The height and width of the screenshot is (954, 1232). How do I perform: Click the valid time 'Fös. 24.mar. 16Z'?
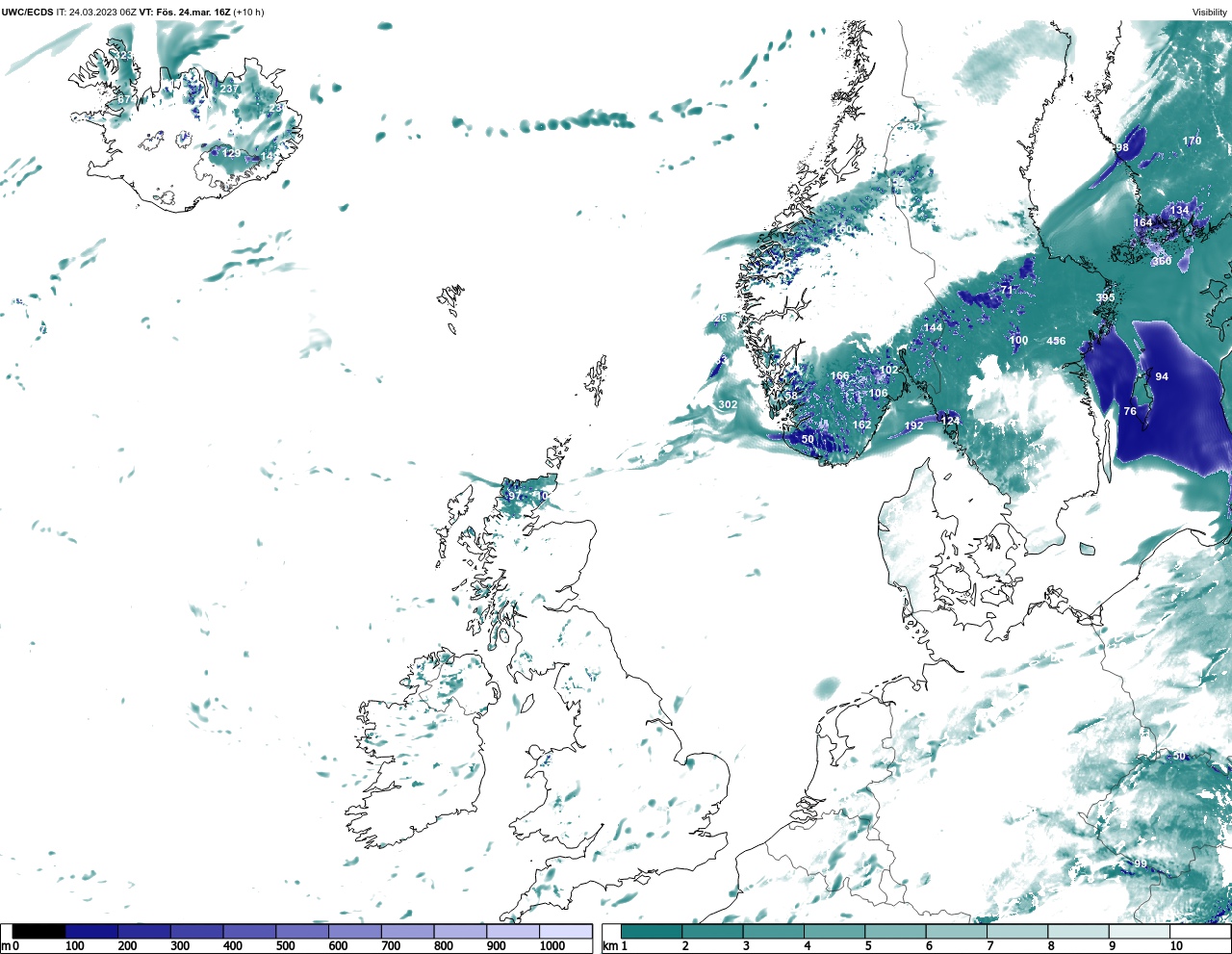coord(192,12)
